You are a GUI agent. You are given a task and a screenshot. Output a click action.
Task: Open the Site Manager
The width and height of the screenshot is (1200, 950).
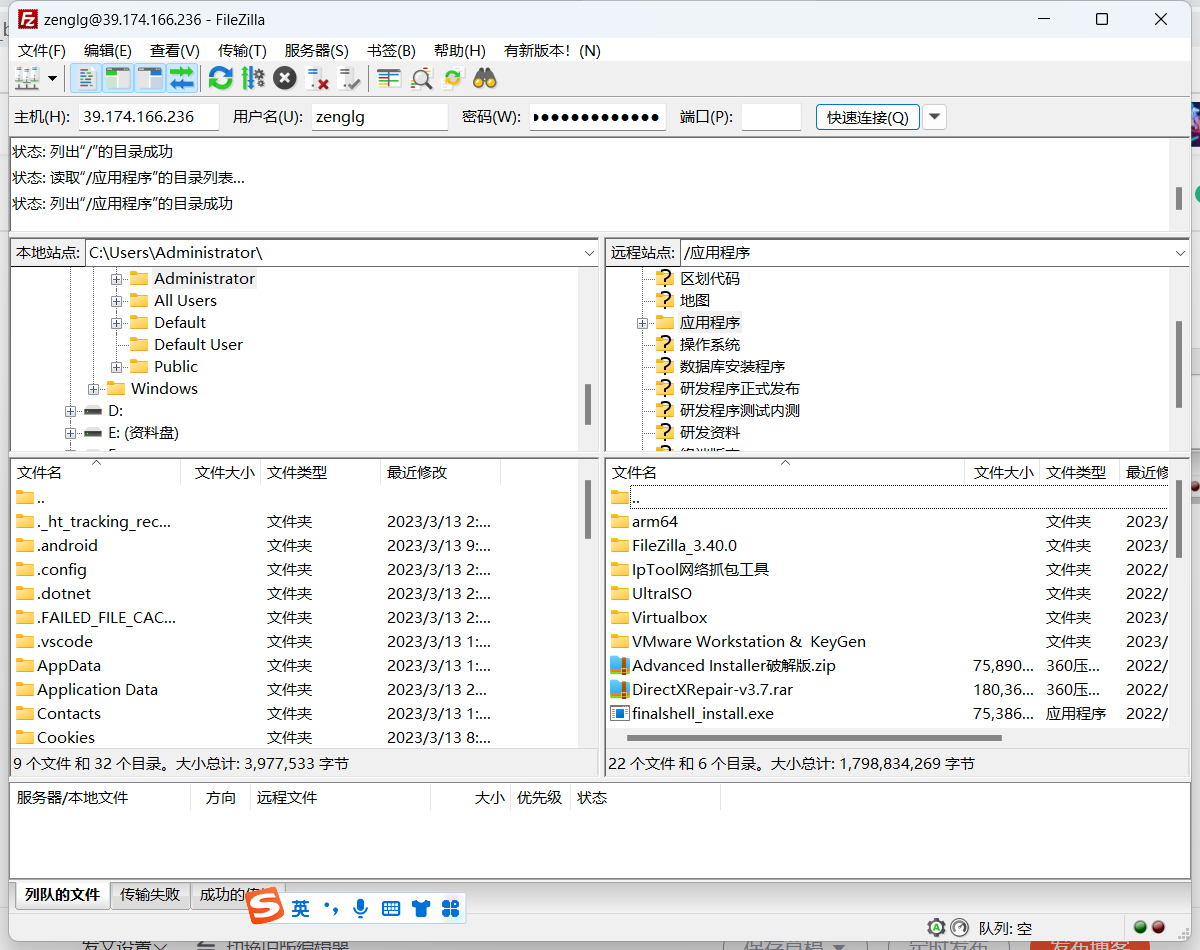pyautogui.click(x=27, y=77)
